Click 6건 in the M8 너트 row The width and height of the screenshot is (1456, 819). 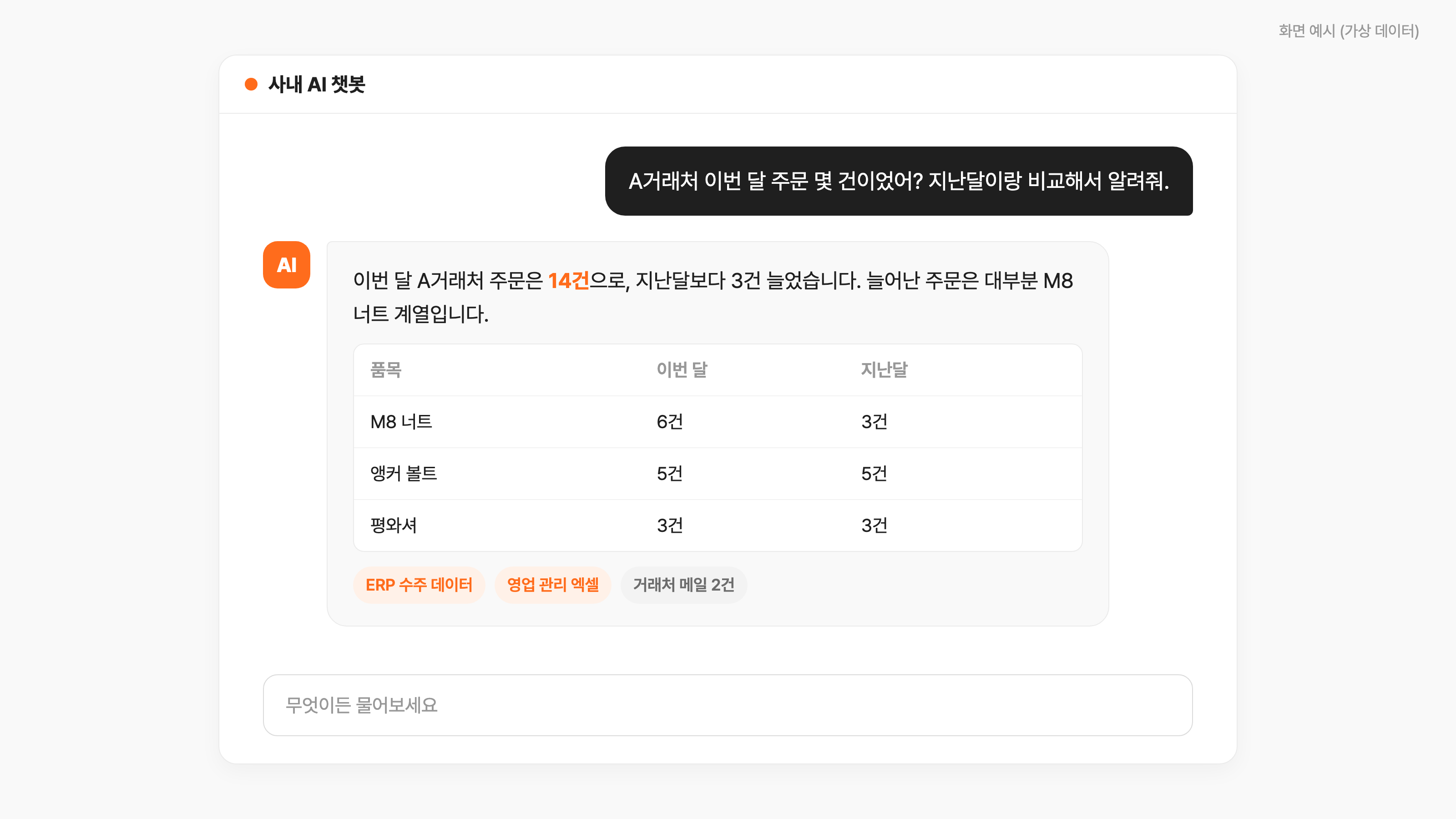tap(670, 422)
